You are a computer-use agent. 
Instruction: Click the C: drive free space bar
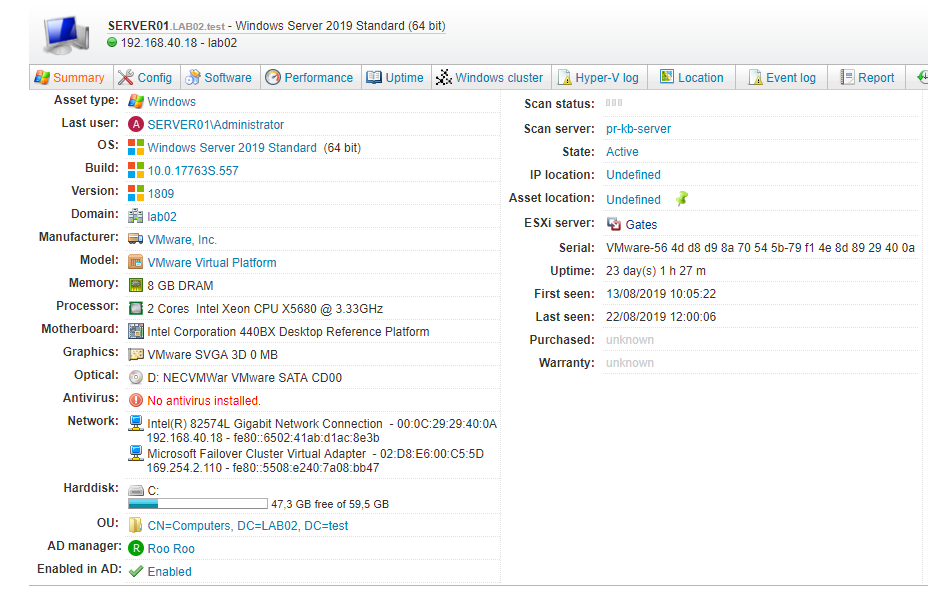[198, 504]
